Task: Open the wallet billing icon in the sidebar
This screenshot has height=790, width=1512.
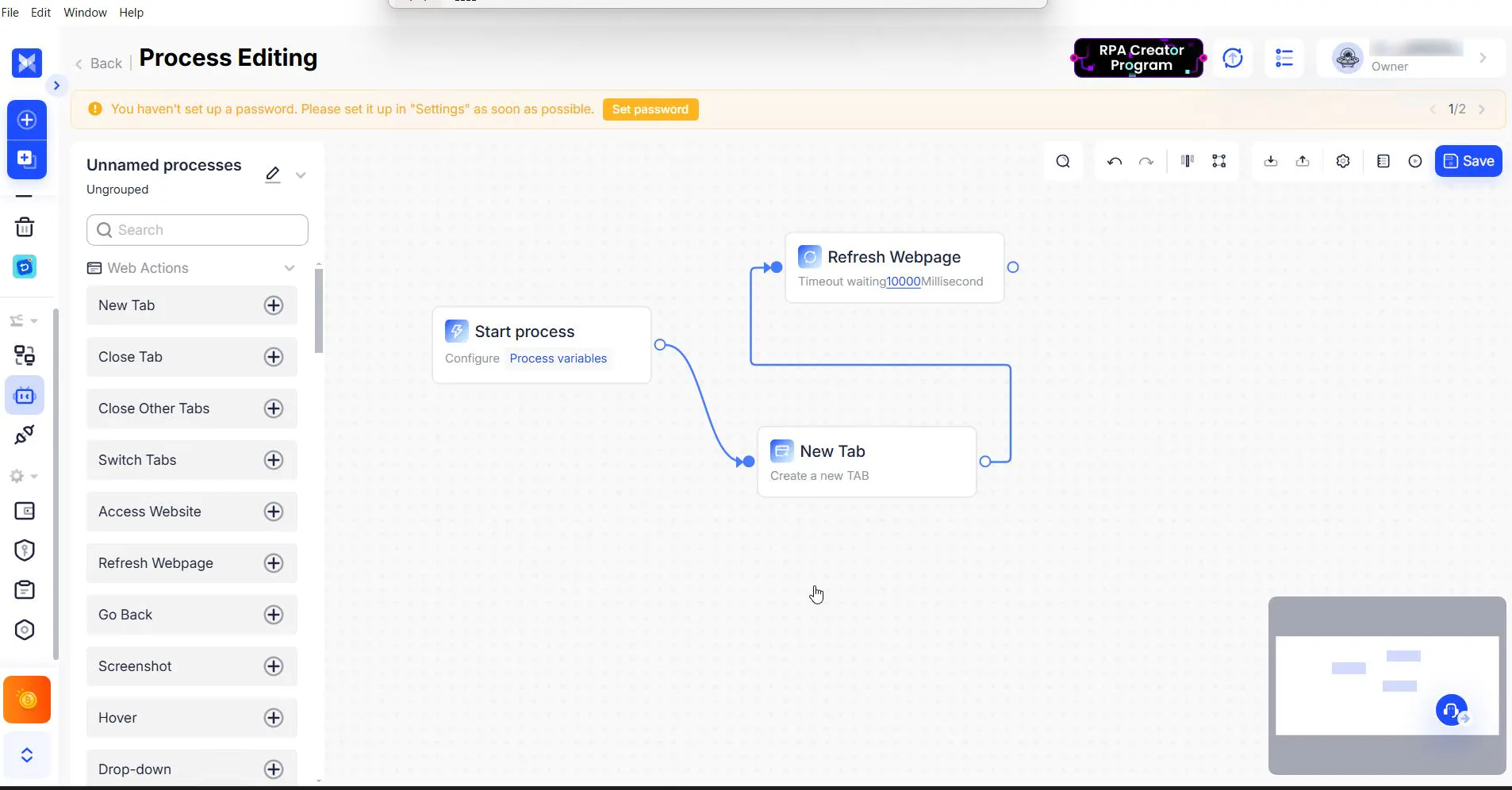Action: [25, 511]
